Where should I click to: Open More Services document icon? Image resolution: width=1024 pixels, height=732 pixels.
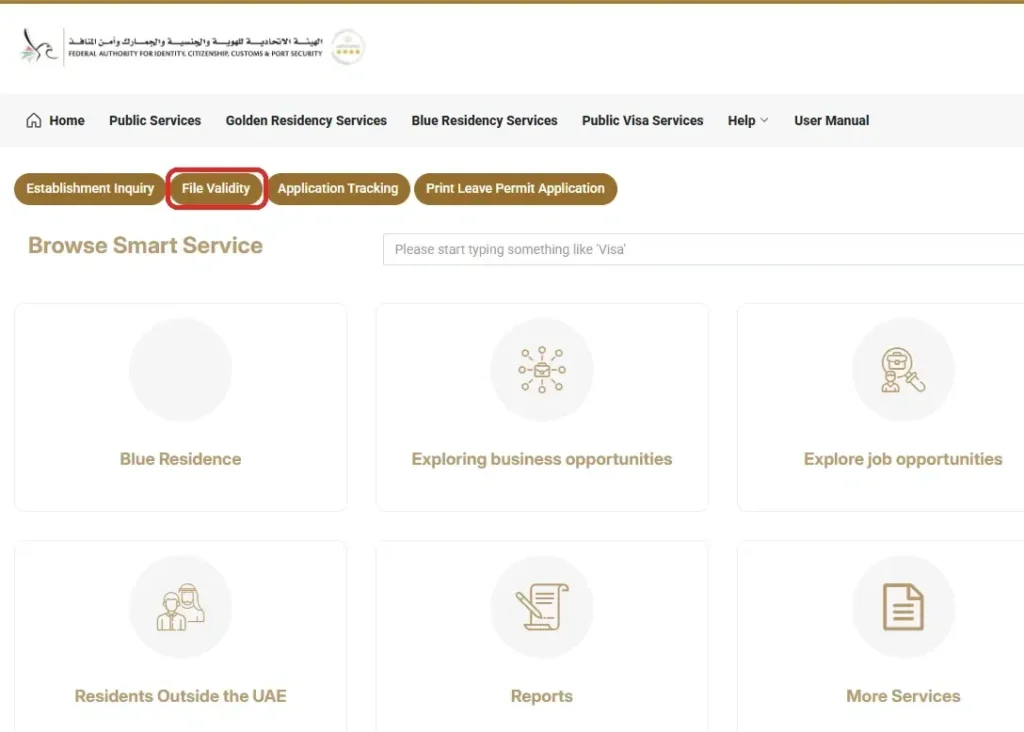(903, 607)
